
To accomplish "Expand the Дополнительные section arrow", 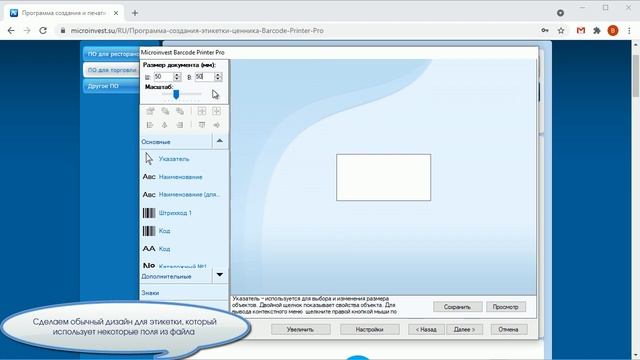I will [220, 275].
